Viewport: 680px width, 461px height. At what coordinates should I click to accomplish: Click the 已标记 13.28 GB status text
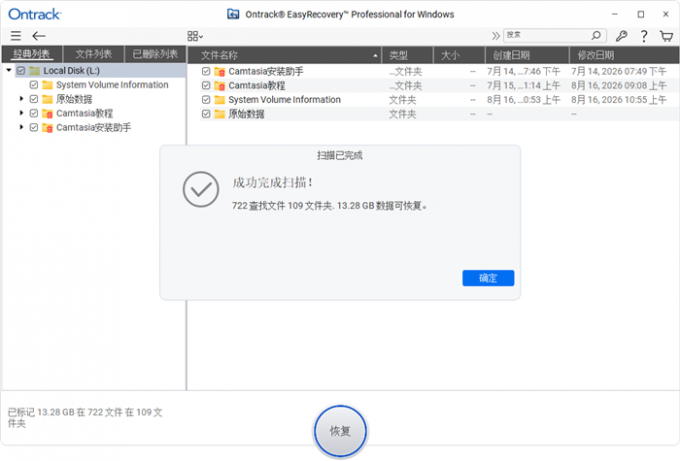point(85,417)
